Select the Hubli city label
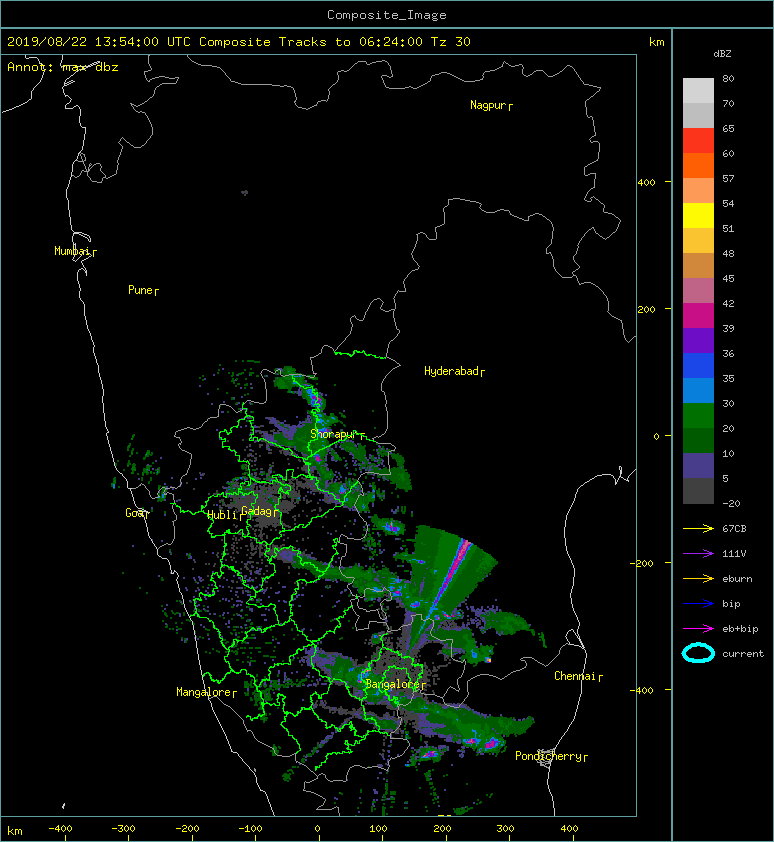 222,515
